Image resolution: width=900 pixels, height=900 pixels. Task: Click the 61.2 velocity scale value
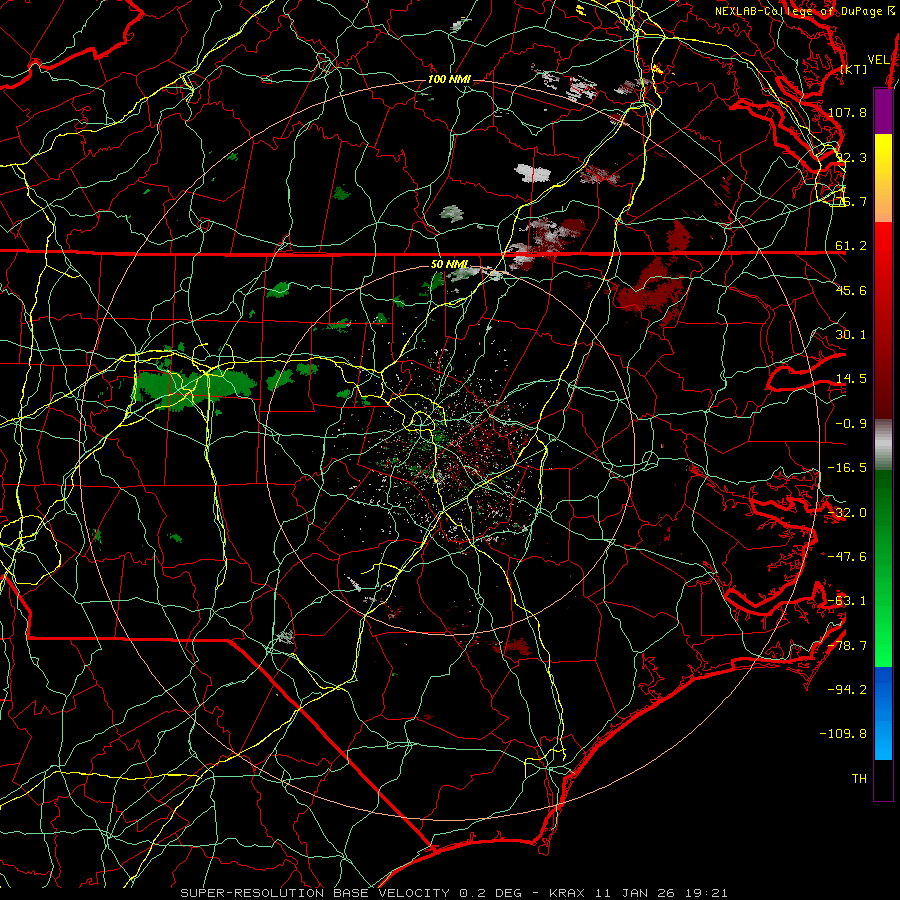pos(851,246)
